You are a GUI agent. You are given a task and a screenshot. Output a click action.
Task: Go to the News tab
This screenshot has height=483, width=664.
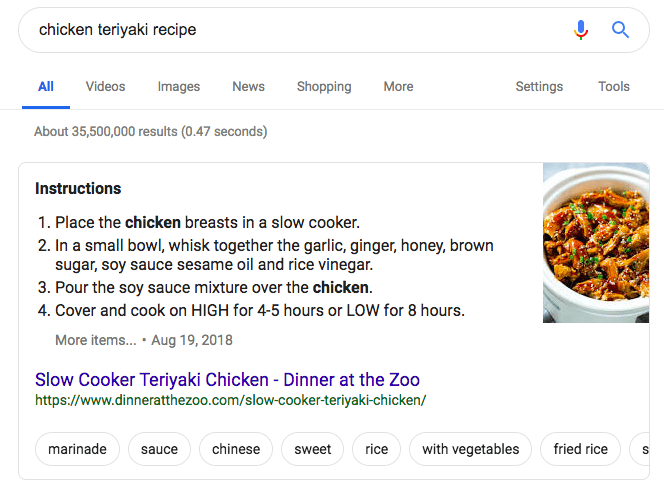[248, 87]
